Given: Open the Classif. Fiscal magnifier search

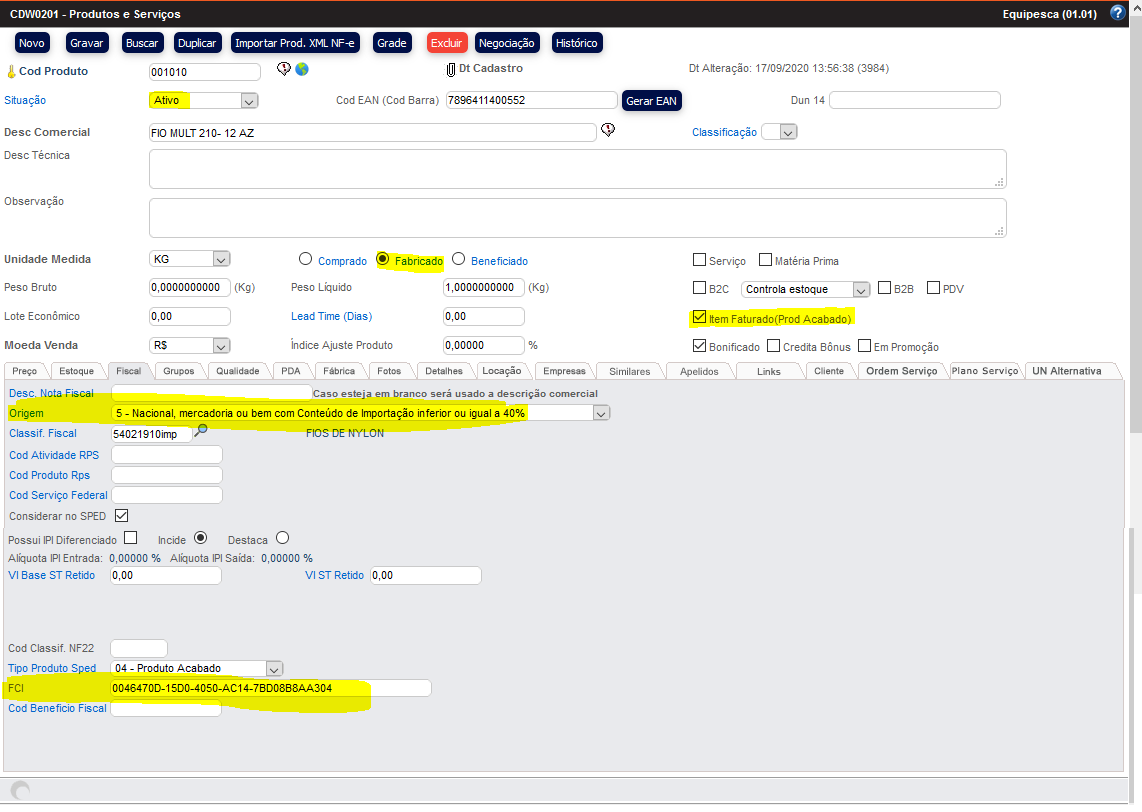Looking at the screenshot, I should 201,432.
